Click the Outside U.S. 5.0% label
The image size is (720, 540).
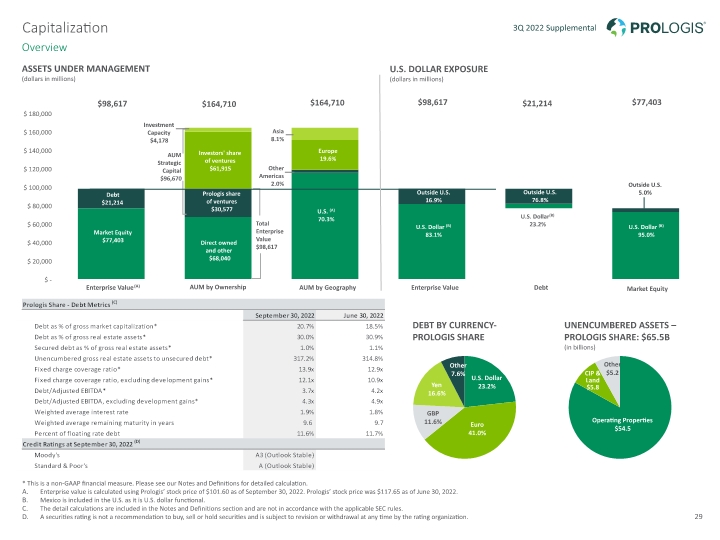click(645, 189)
